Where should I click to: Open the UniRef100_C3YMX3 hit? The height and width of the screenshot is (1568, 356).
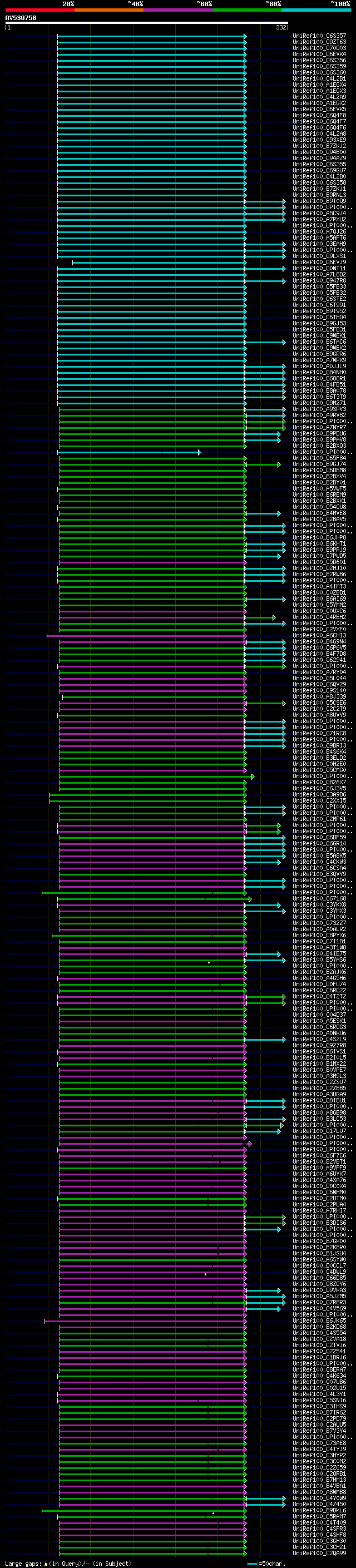(319, 911)
